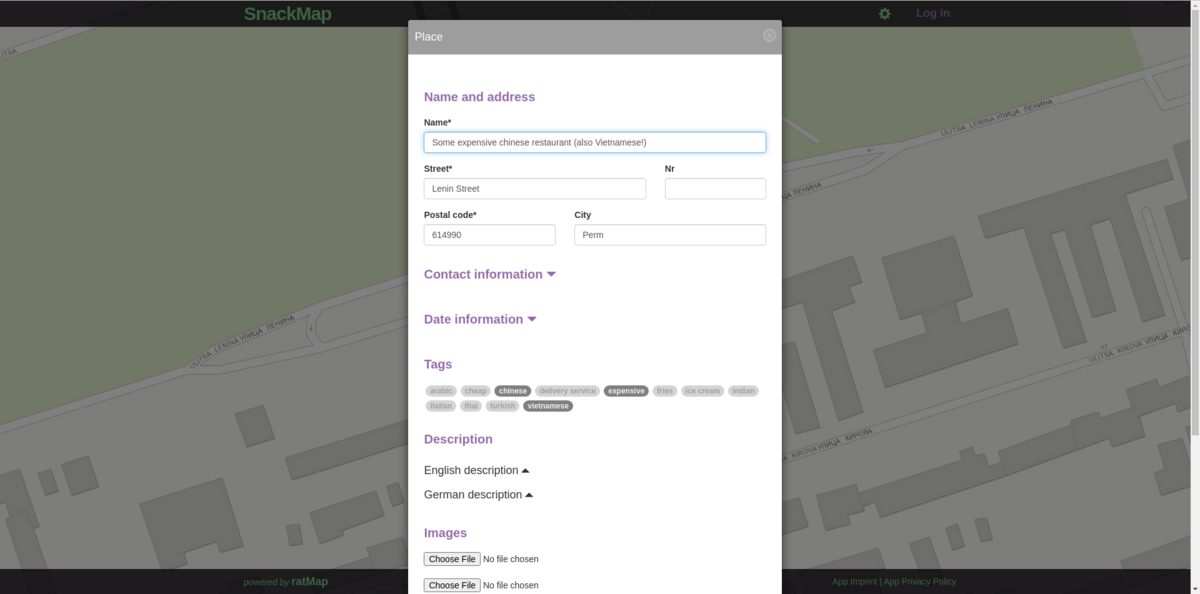Open the App Privacy Policy
The height and width of the screenshot is (594, 1200).
point(920,581)
